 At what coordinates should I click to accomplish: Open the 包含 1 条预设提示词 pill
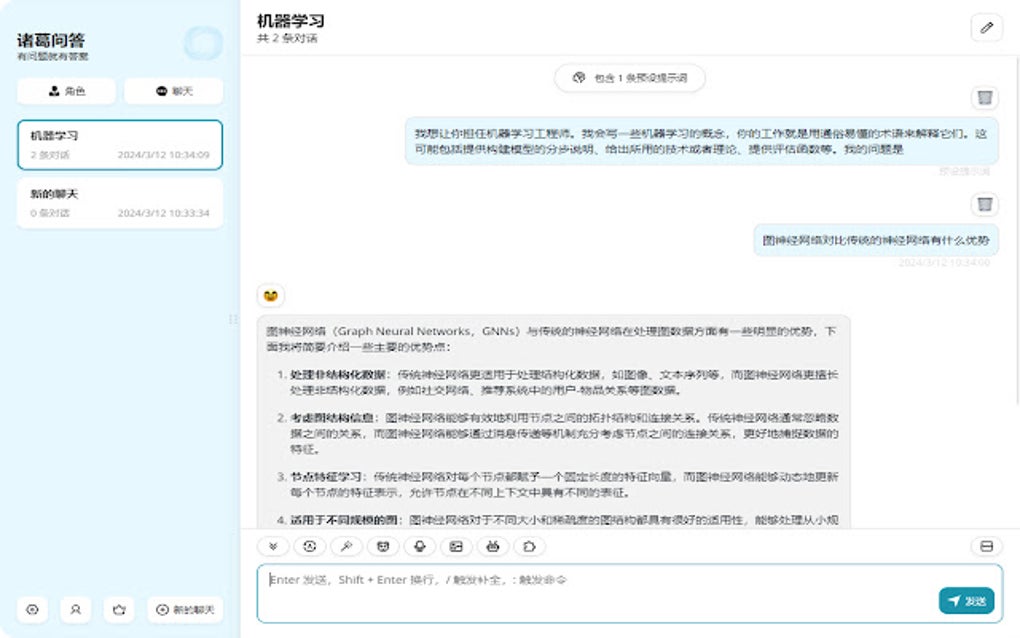(630, 78)
